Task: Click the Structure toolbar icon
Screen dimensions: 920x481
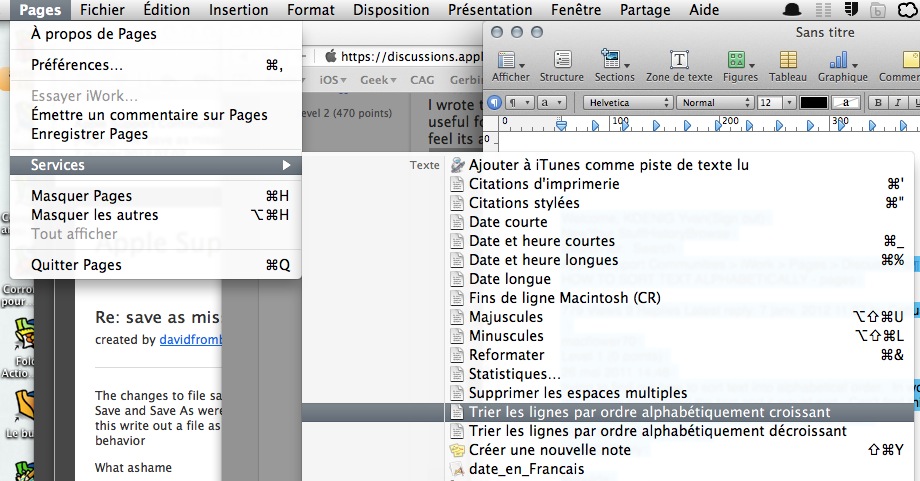Action: (562, 66)
